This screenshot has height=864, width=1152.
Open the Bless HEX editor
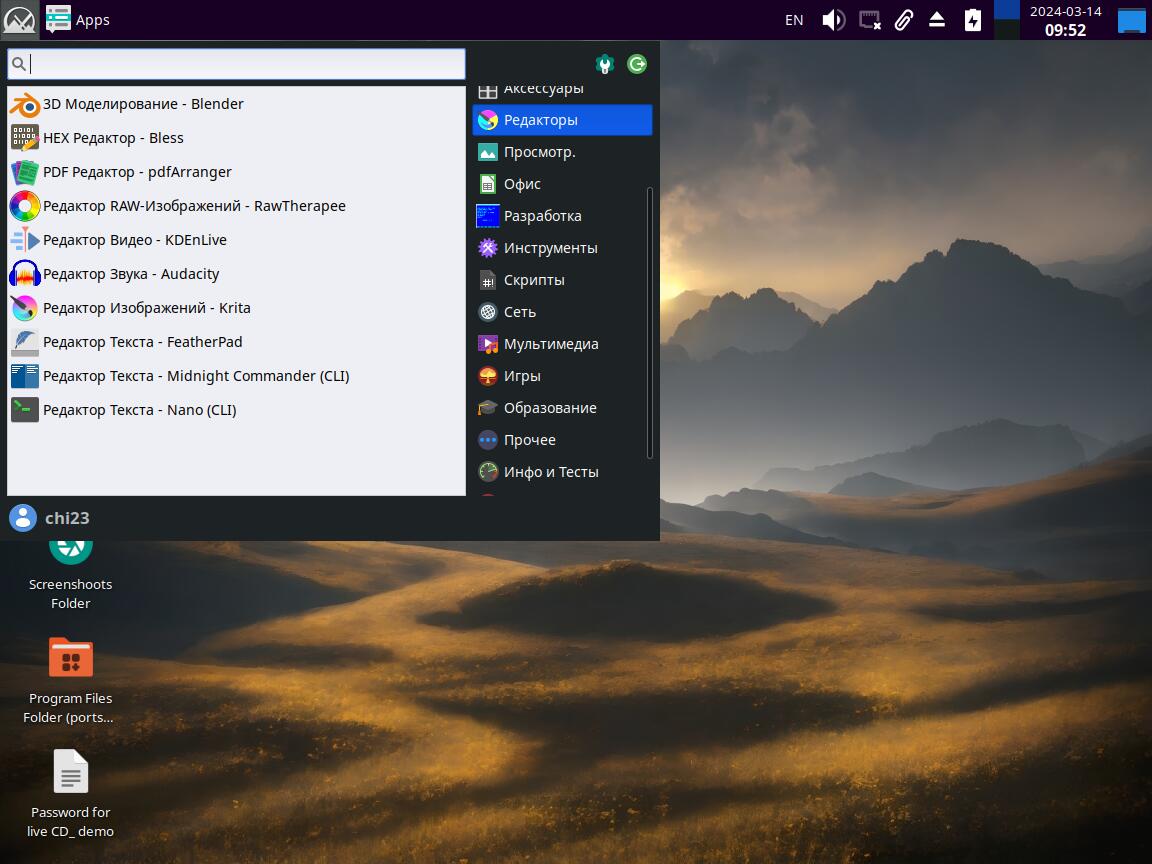(x=112, y=138)
